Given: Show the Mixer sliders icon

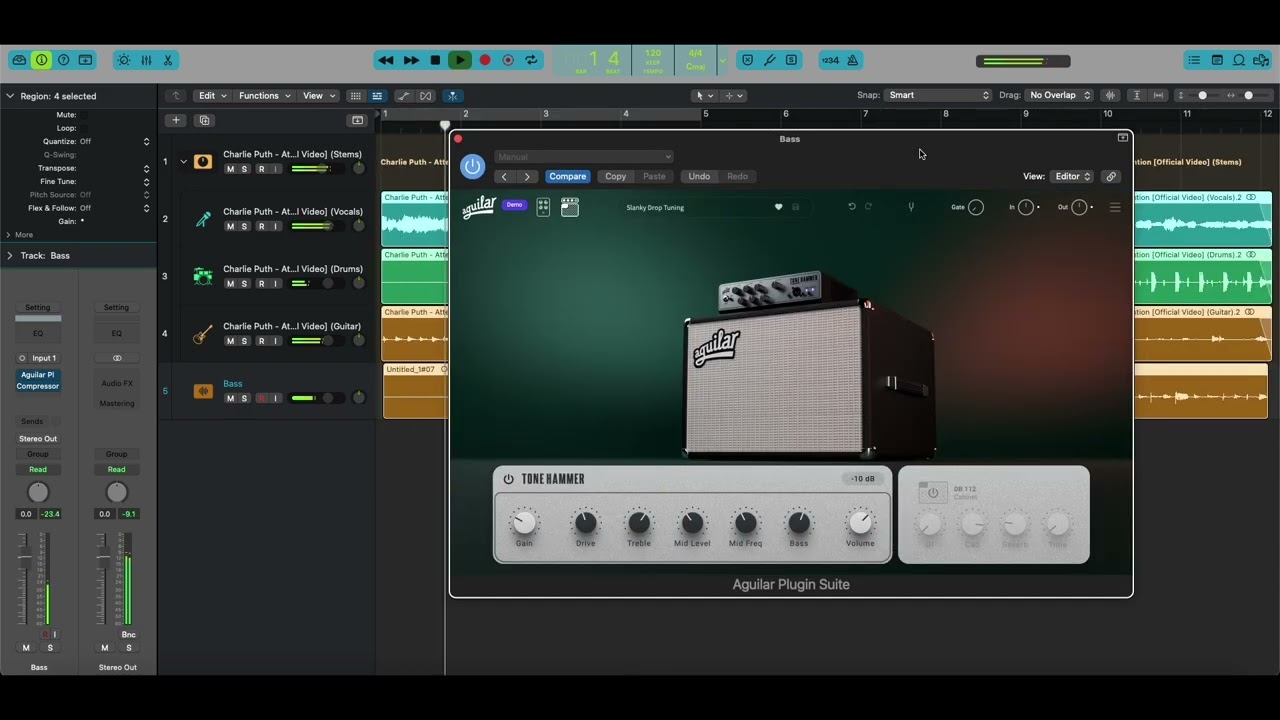Looking at the screenshot, I should click(x=146, y=60).
